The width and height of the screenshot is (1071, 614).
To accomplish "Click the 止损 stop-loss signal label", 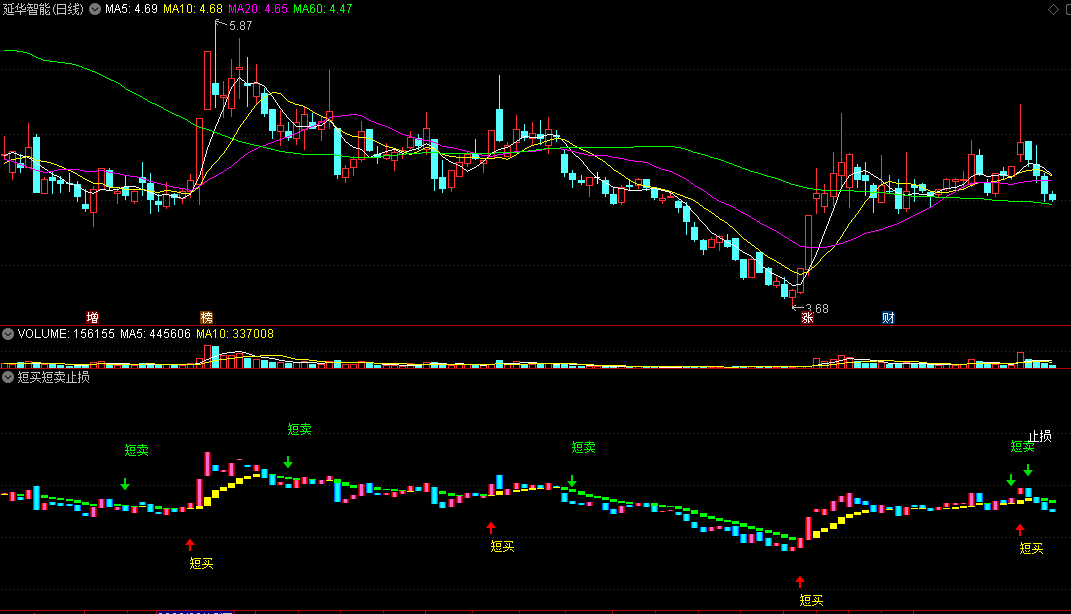I will click(x=1040, y=436).
